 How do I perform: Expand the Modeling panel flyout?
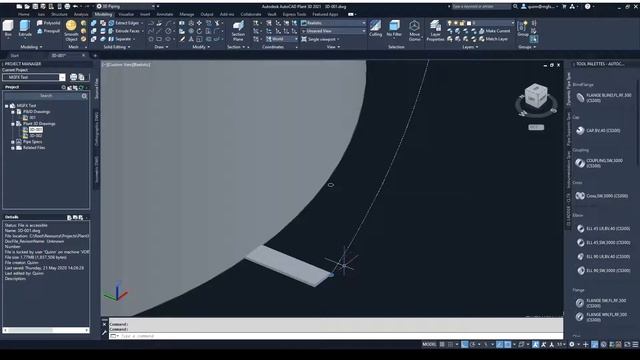[x=31, y=47]
